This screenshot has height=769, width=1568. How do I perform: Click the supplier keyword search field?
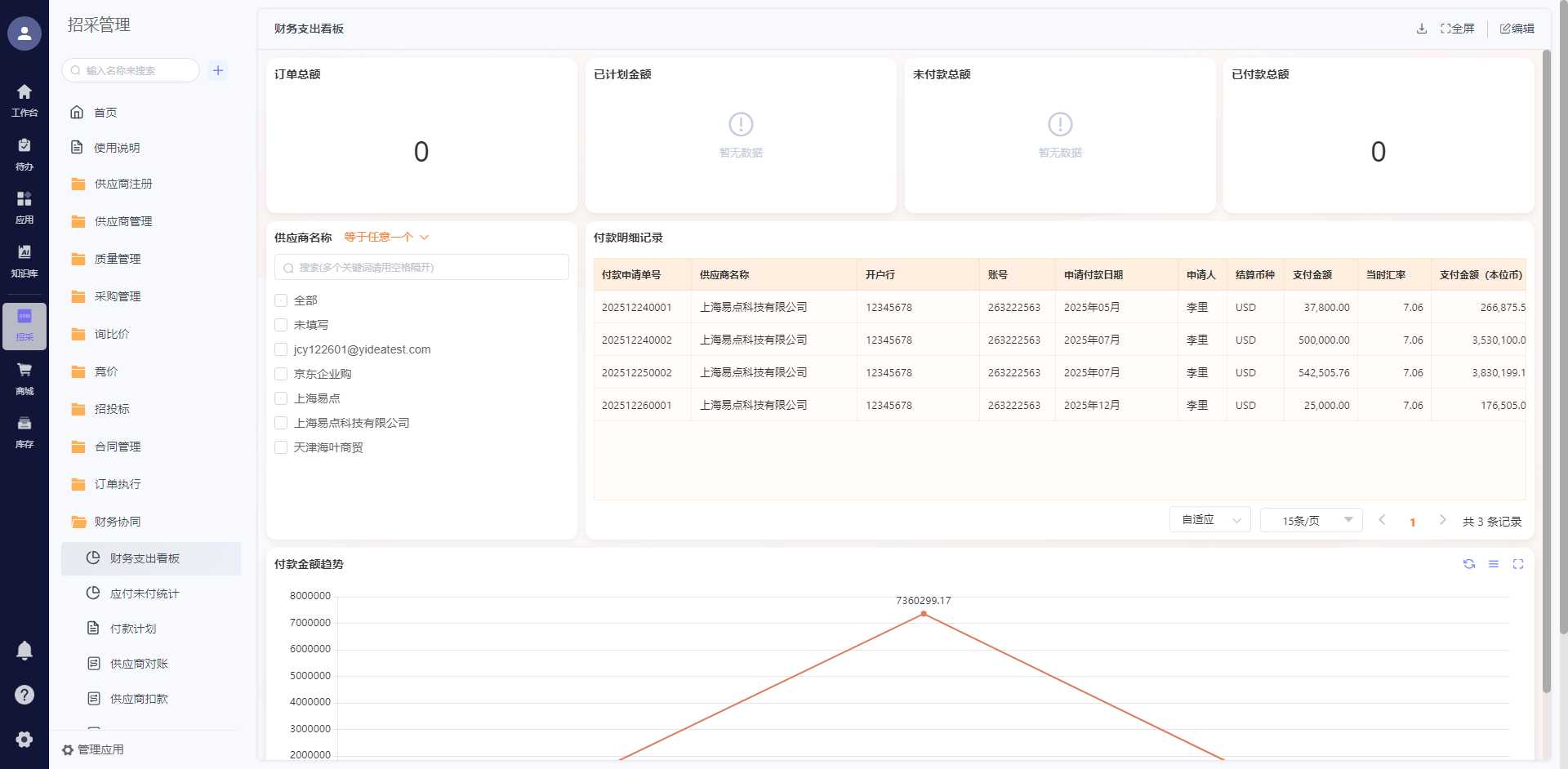pyautogui.click(x=421, y=268)
